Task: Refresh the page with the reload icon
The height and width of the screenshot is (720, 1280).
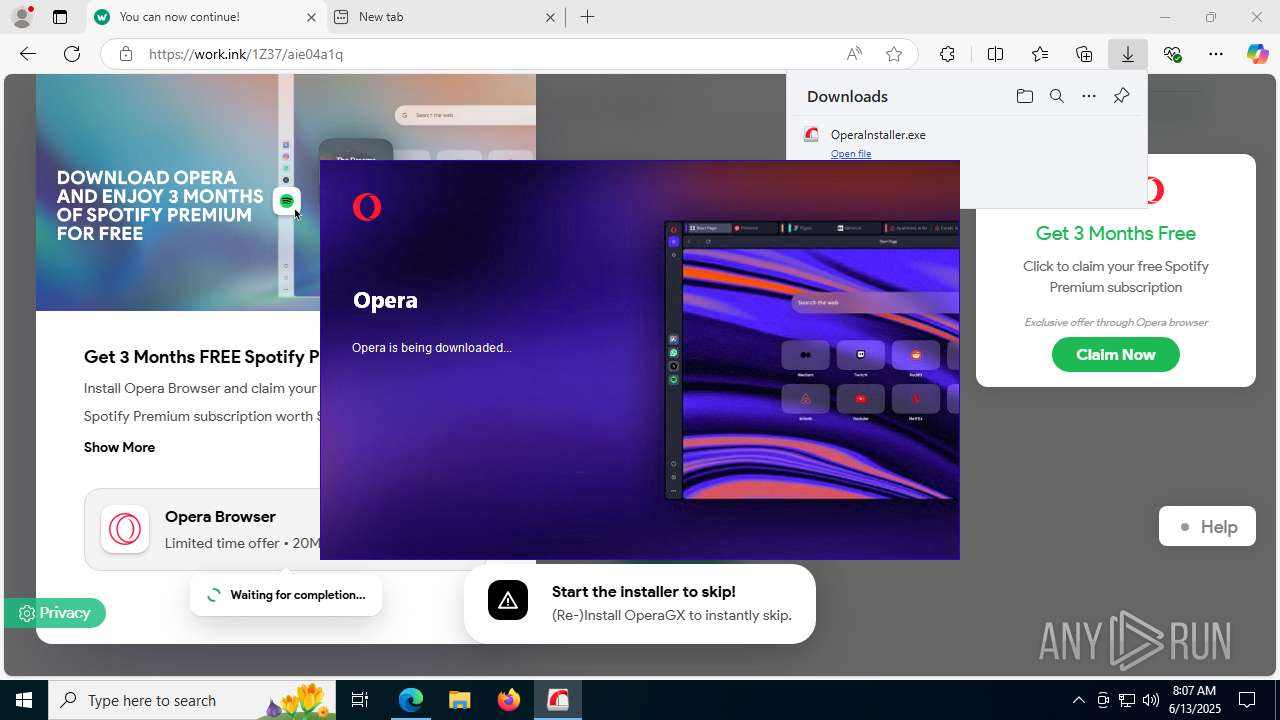Action: click(72, 54)
